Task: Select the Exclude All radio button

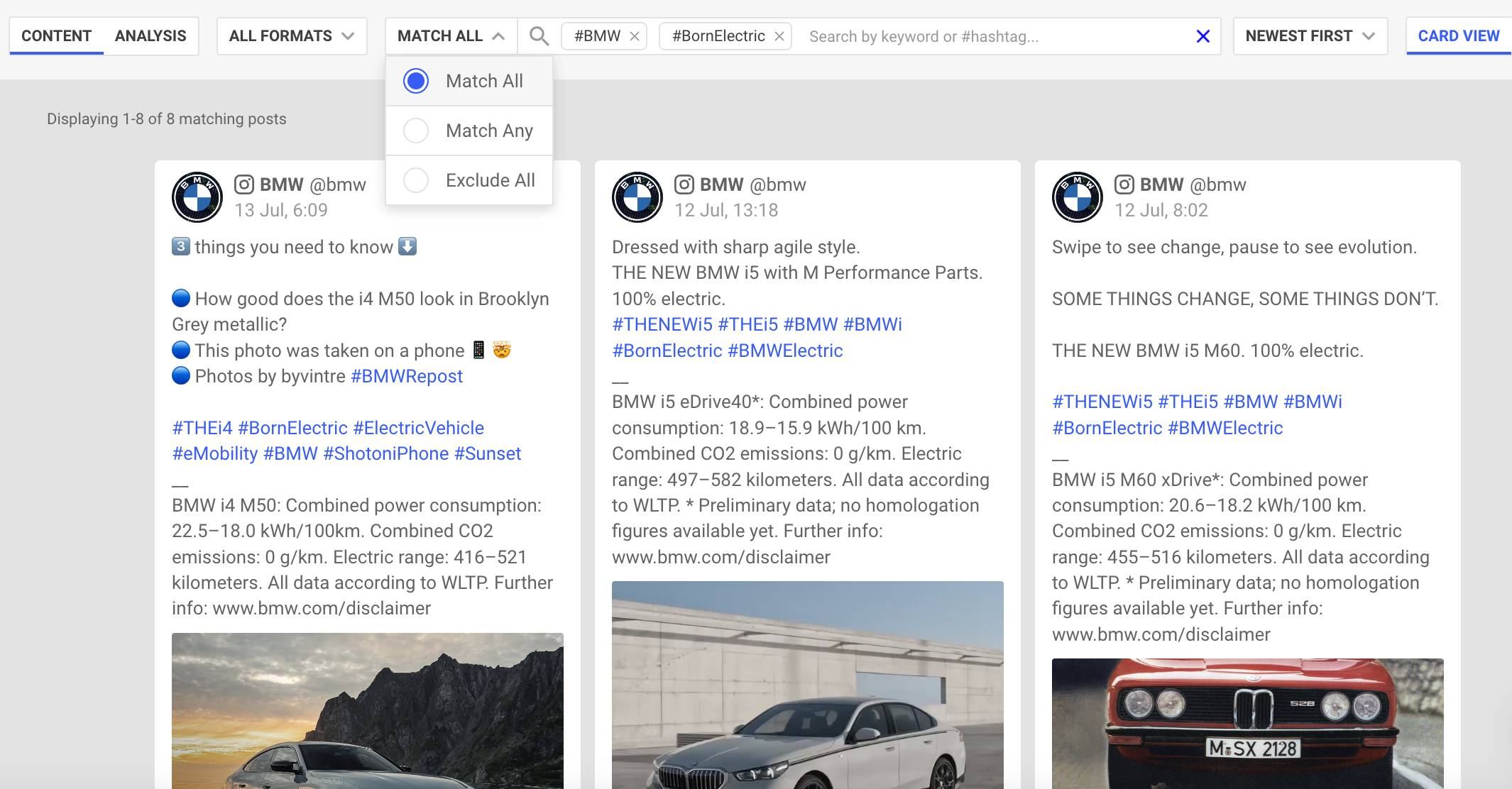Action: (x=415, y=180)
